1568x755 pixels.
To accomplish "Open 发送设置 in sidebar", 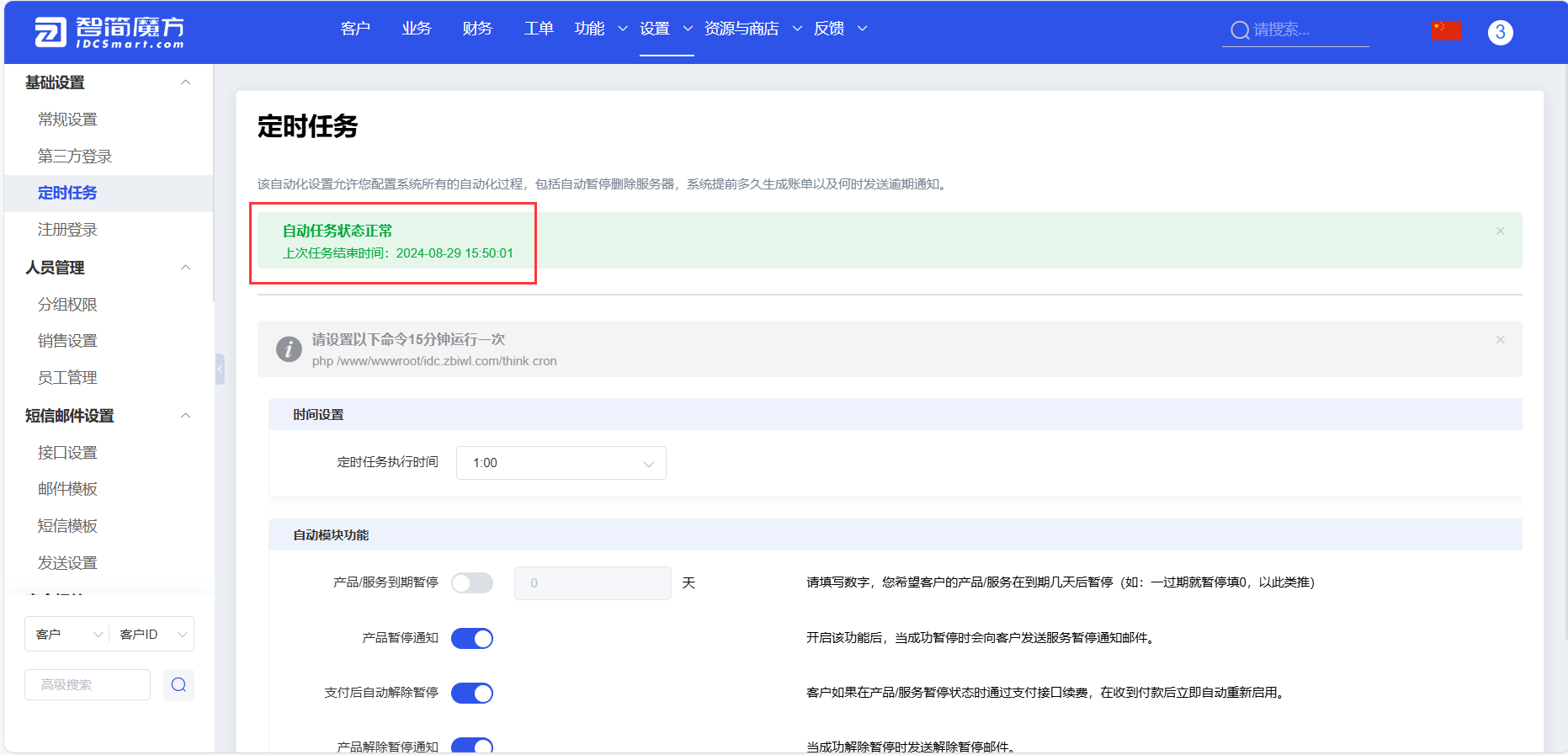I will coord(67,563).
